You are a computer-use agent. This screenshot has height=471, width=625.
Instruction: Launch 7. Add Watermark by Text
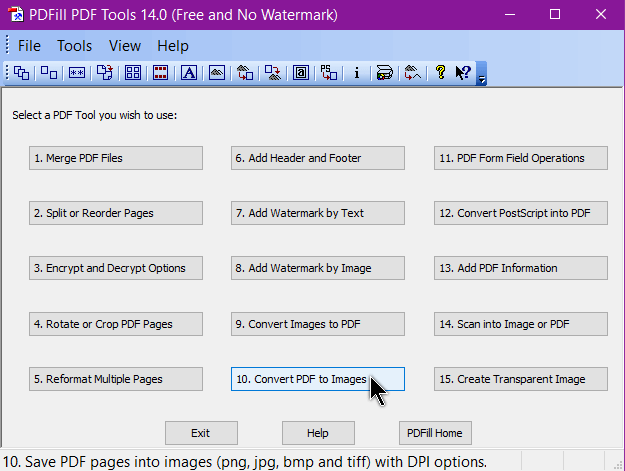pos(318,213)
